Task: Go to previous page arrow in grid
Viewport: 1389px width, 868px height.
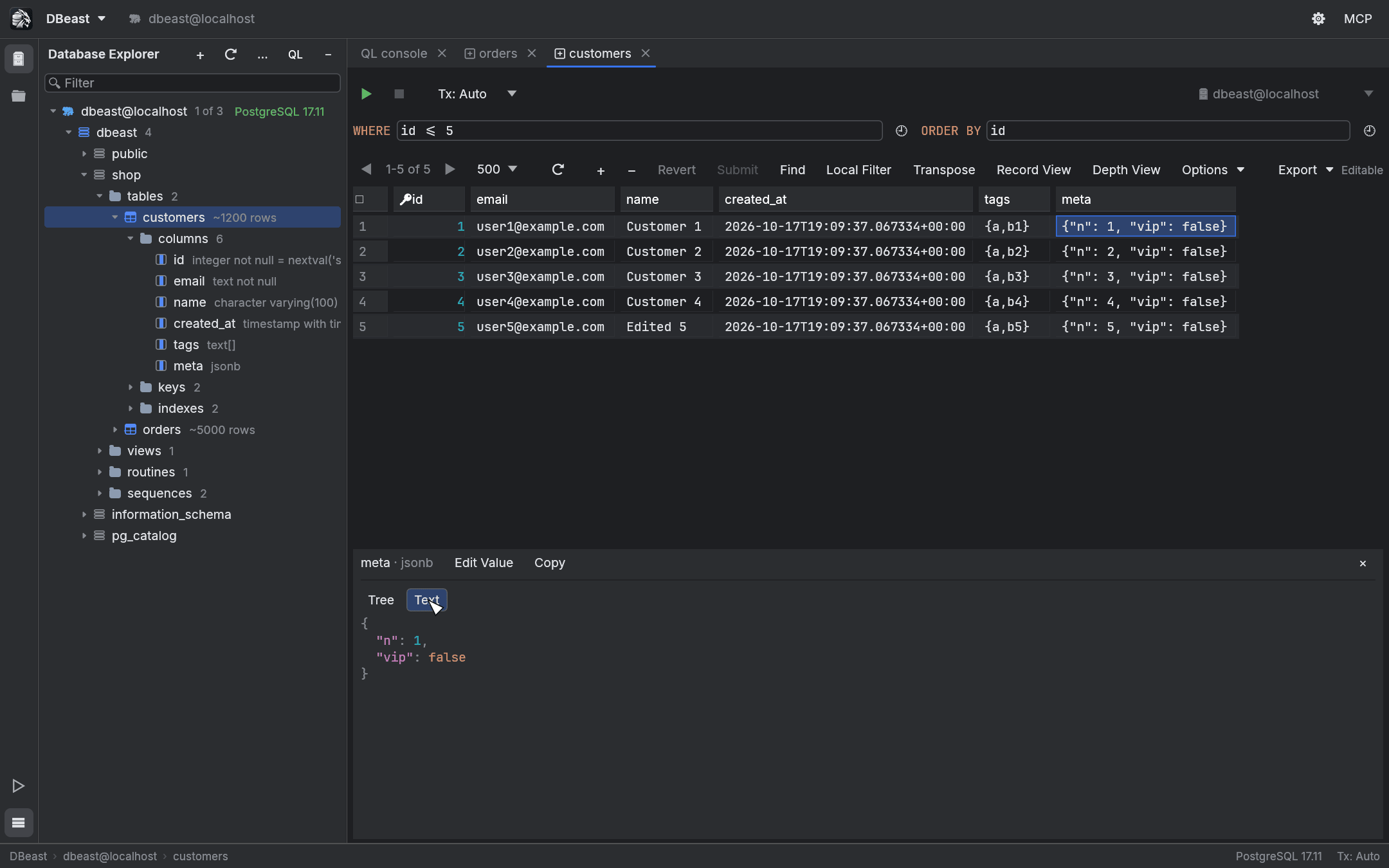Action: point(366,169)
